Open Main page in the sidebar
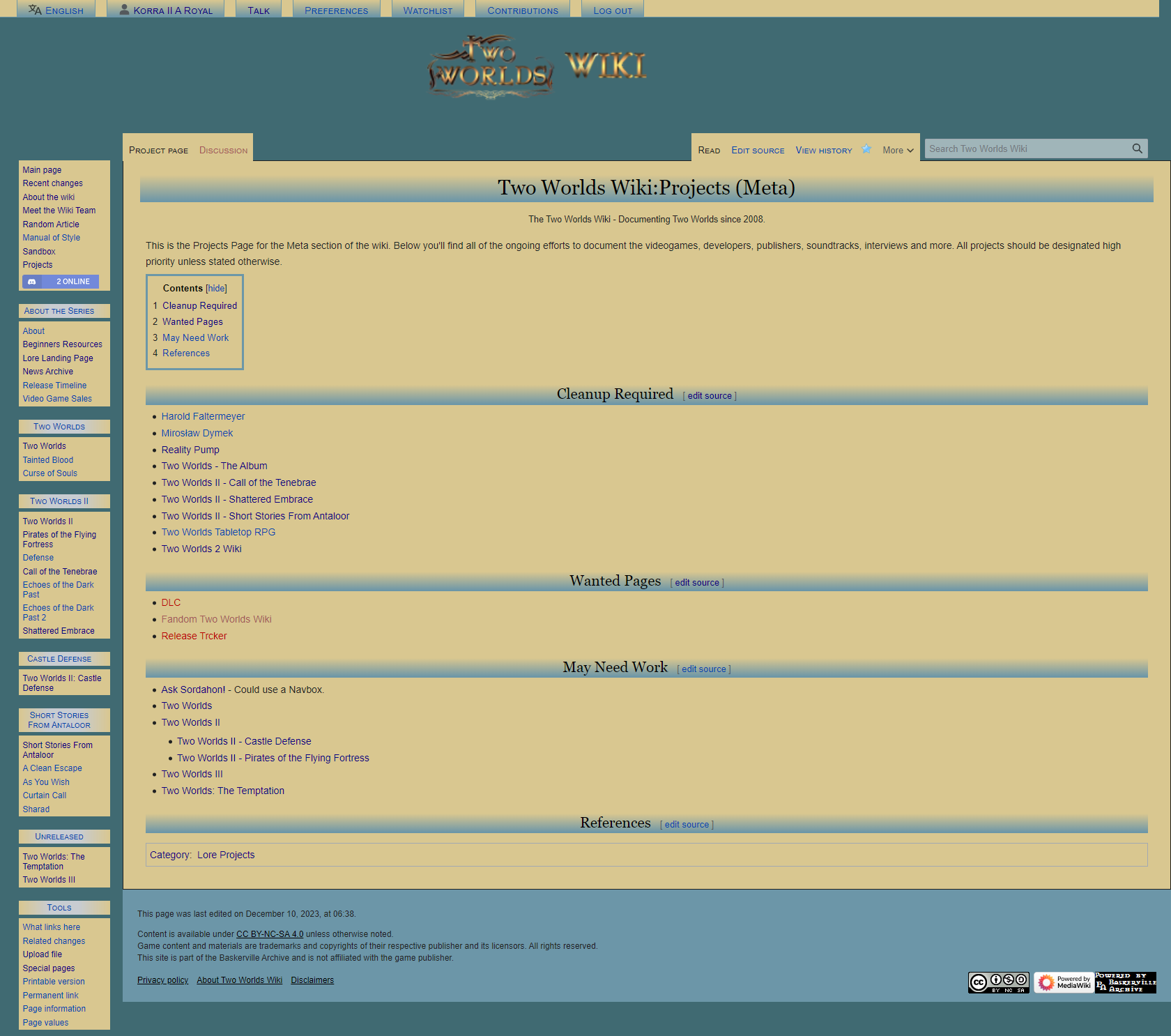The width and height of the screenshot is (1171, 1036). 42,170
